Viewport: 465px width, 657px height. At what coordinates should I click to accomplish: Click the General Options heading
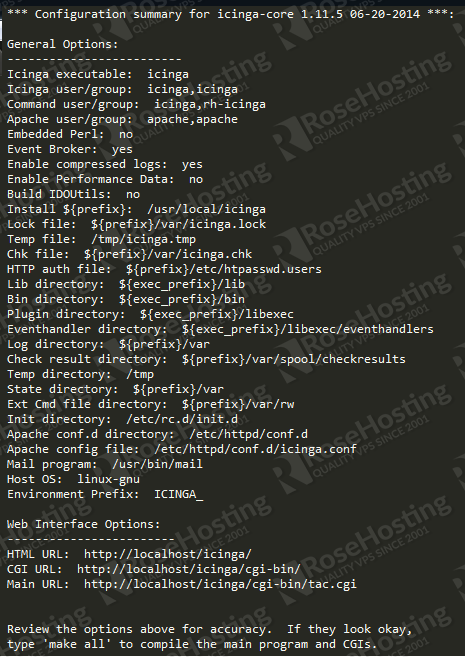[63, 44]
